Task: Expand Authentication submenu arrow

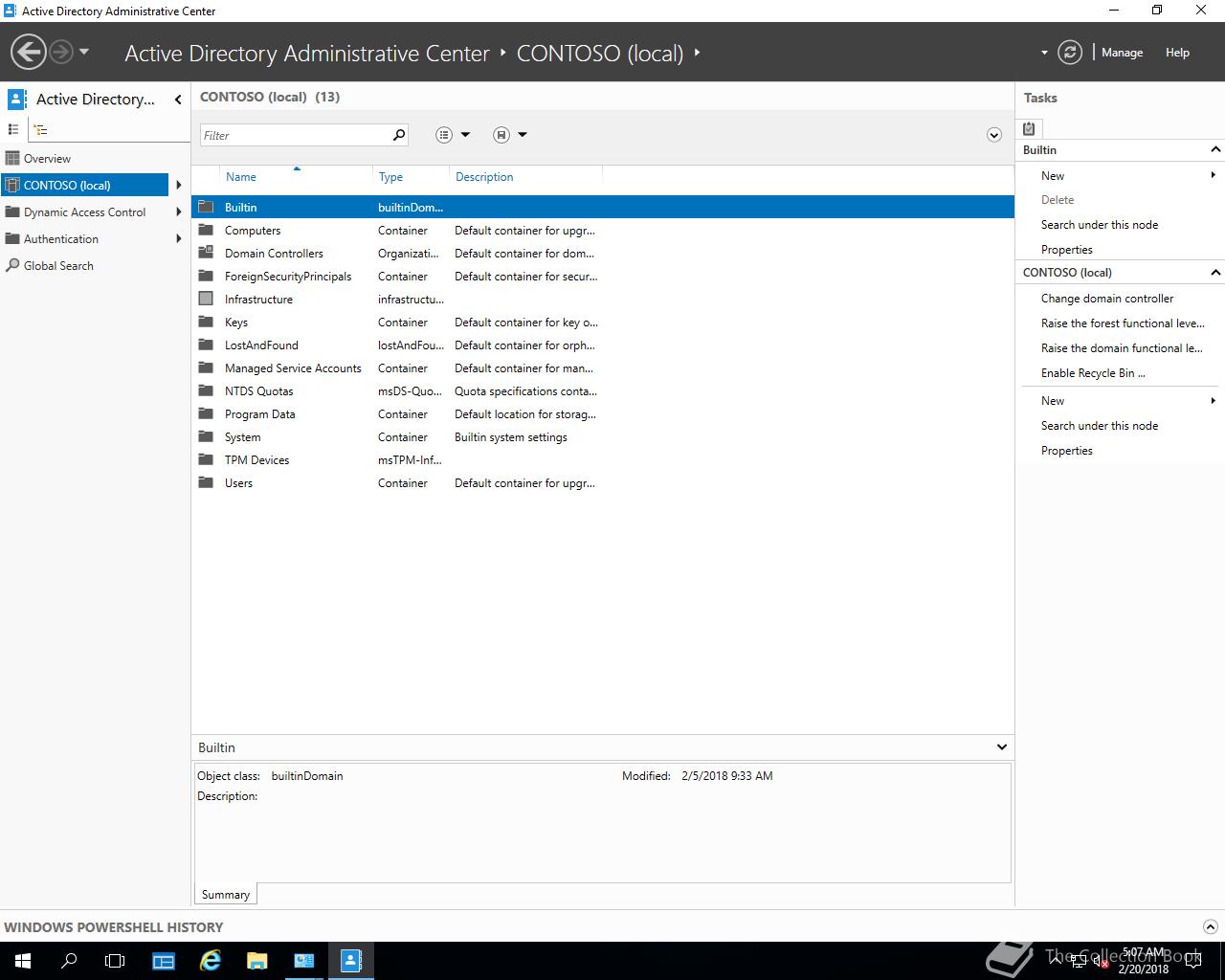Action: (x=178, y=239)
